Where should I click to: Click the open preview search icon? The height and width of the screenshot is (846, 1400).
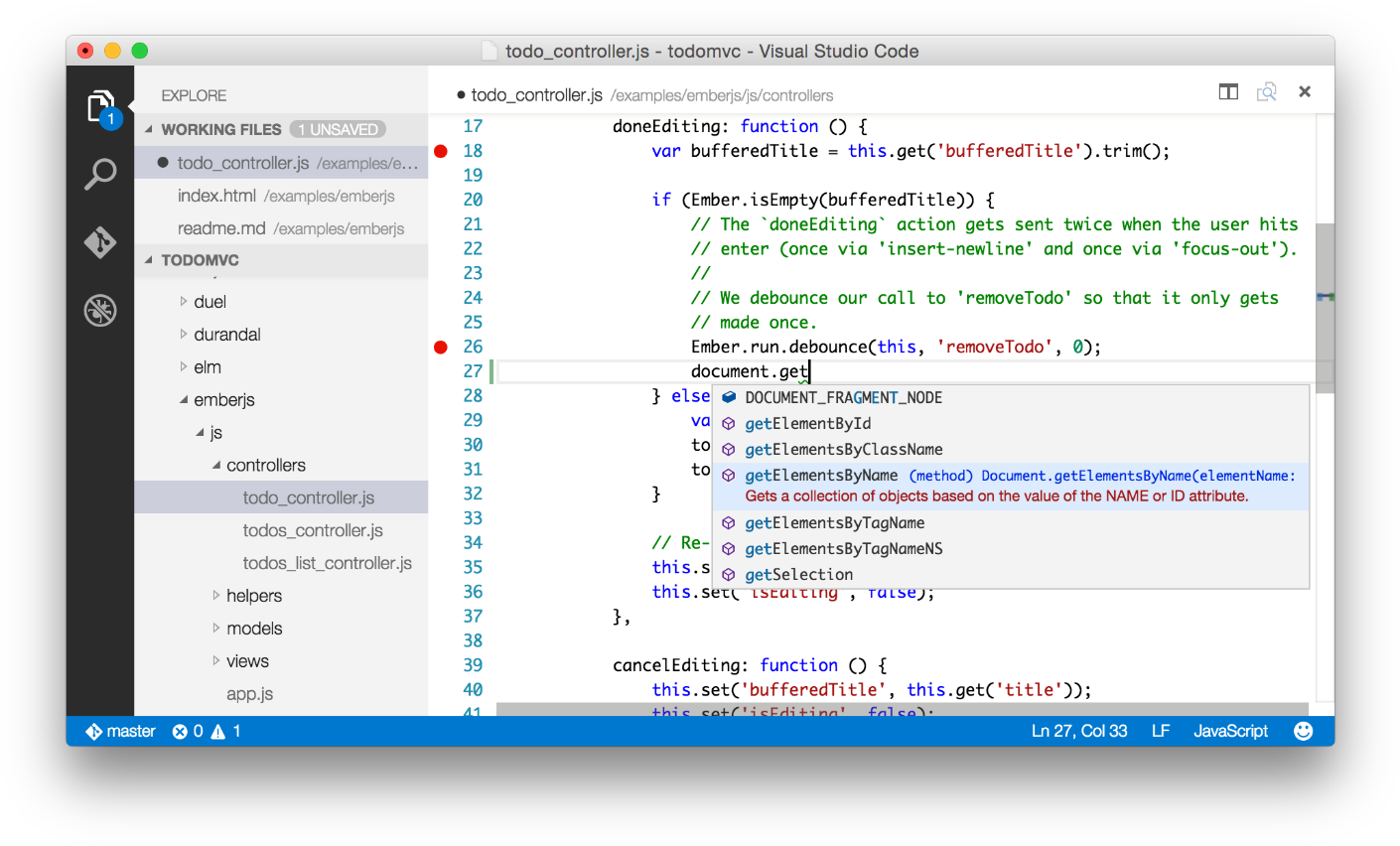pyautogui.click(x=1266, y=92)
